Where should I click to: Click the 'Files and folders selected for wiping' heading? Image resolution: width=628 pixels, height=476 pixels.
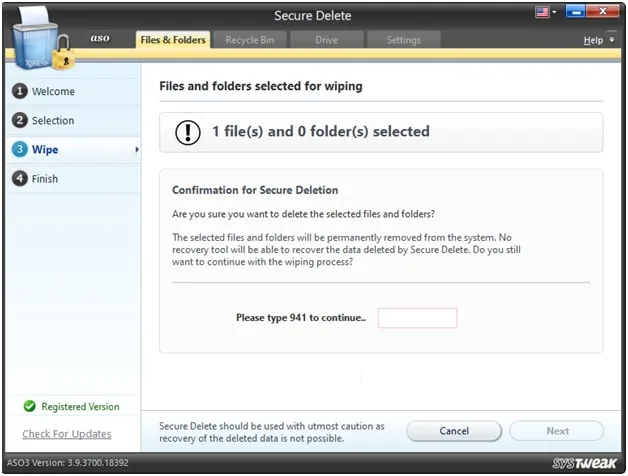point(261,86)
